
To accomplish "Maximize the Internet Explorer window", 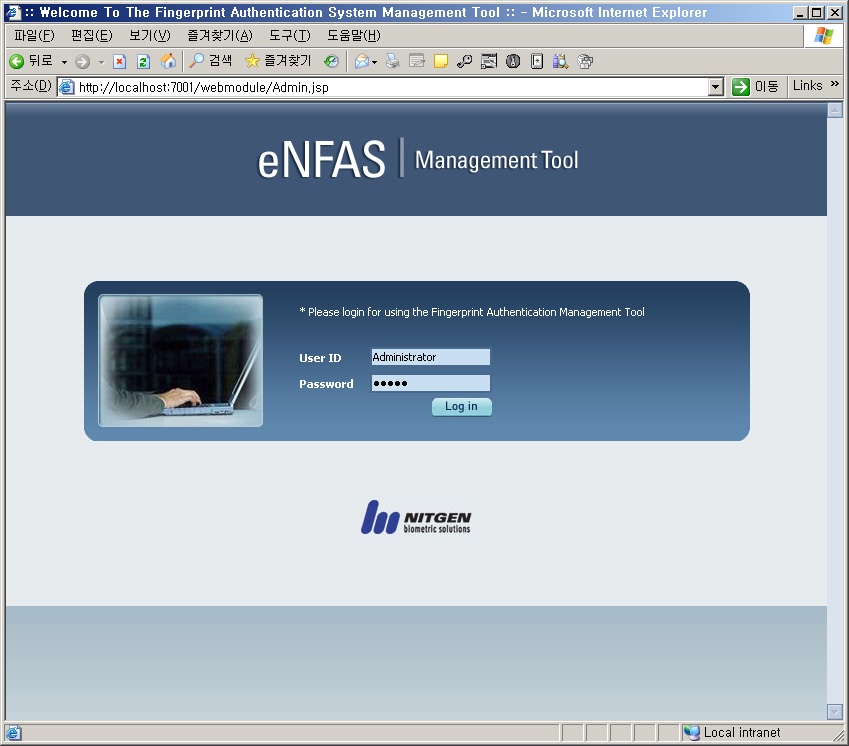I will [x=817, y=12].
